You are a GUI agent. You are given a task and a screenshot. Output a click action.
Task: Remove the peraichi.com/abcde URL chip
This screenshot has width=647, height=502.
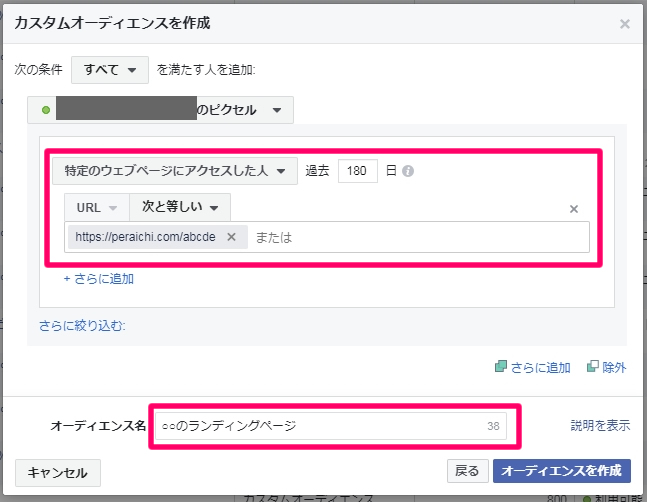point(231,237)
